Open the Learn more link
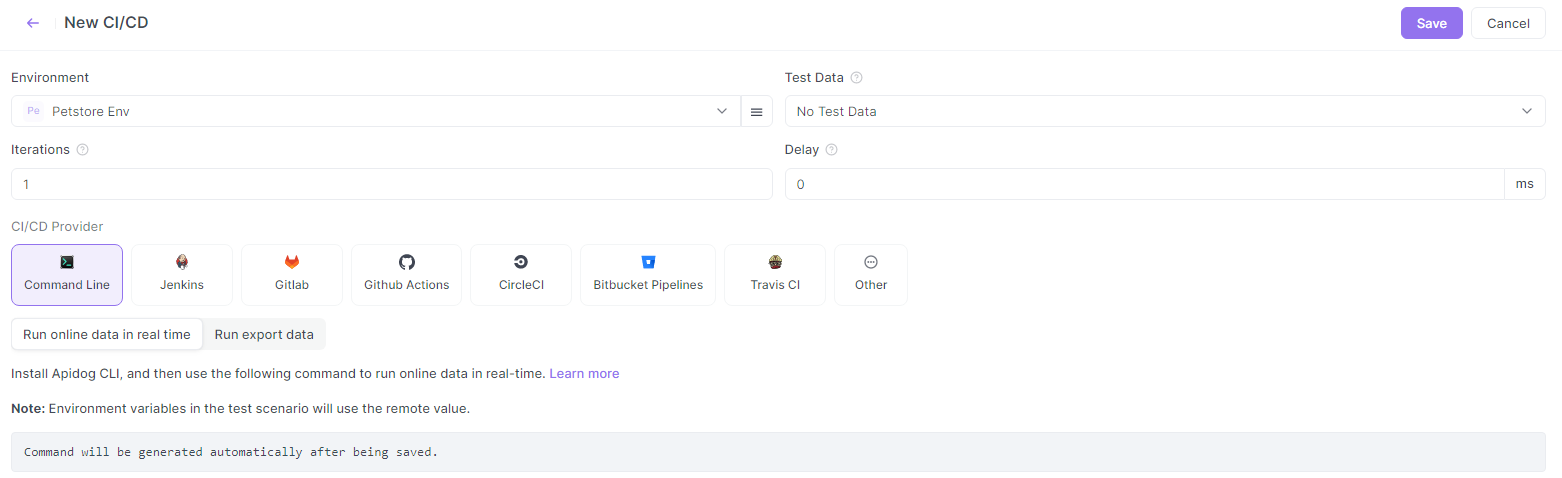1562x478 pixels. [x=584, y=373]
